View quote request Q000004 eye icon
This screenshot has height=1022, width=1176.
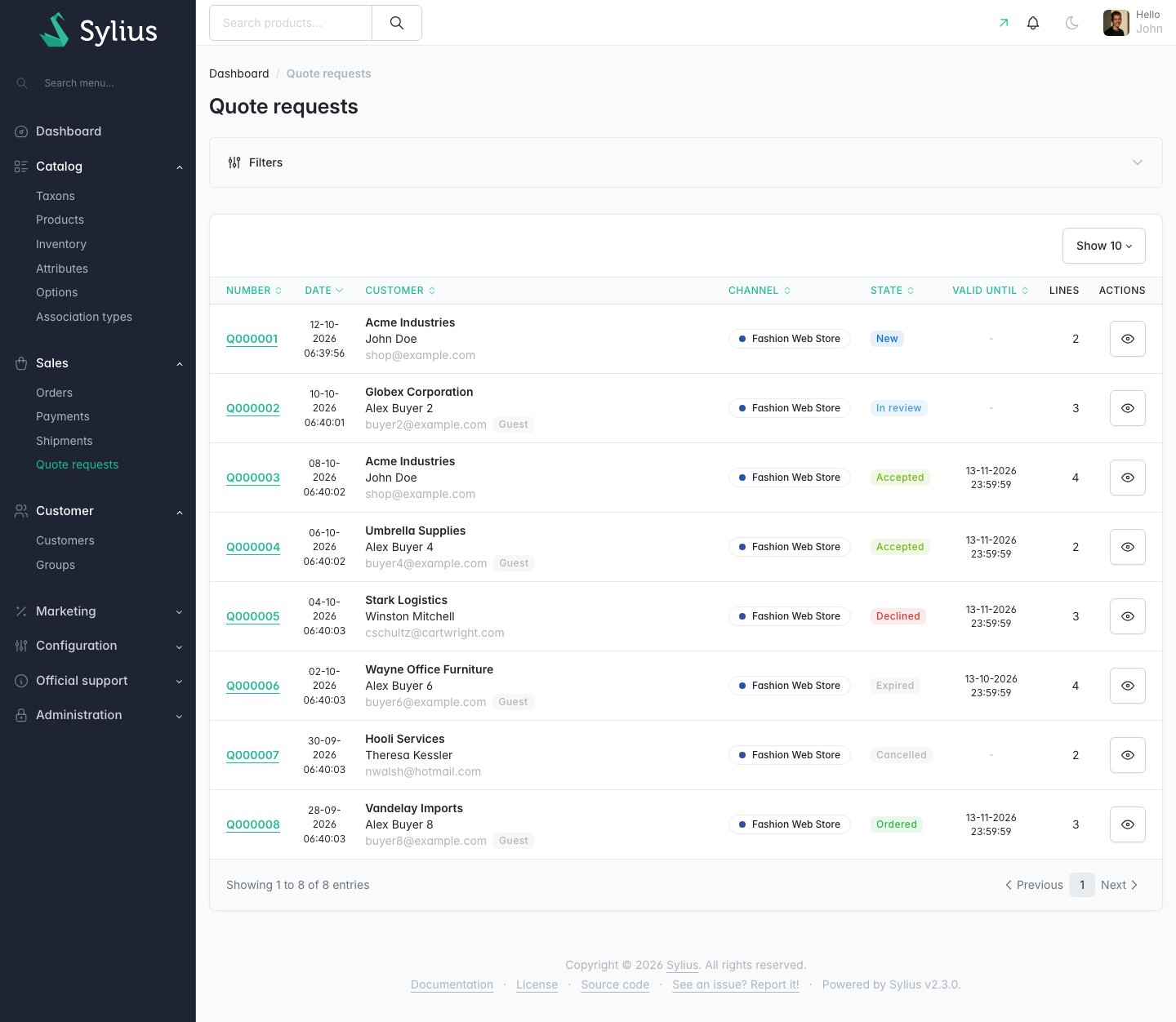pyautogui.click(x=1128, y=547)
